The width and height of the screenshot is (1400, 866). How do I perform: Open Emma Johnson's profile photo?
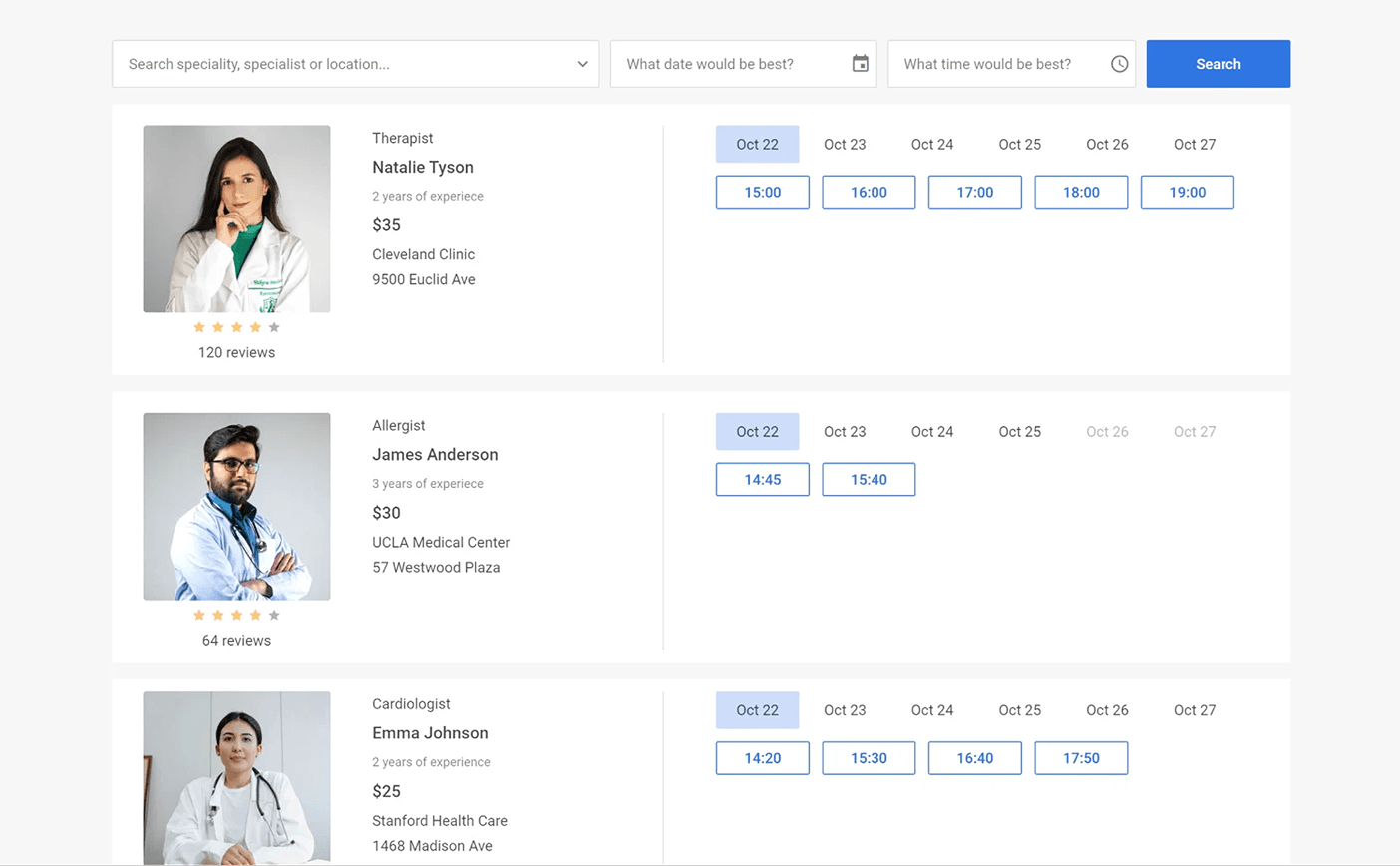236,778
